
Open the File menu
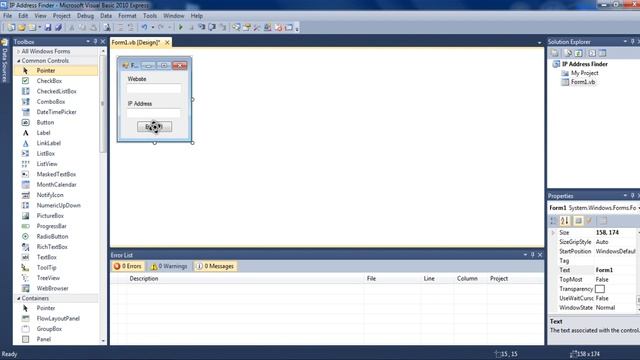pyautogui.click(x=7, y=16)
